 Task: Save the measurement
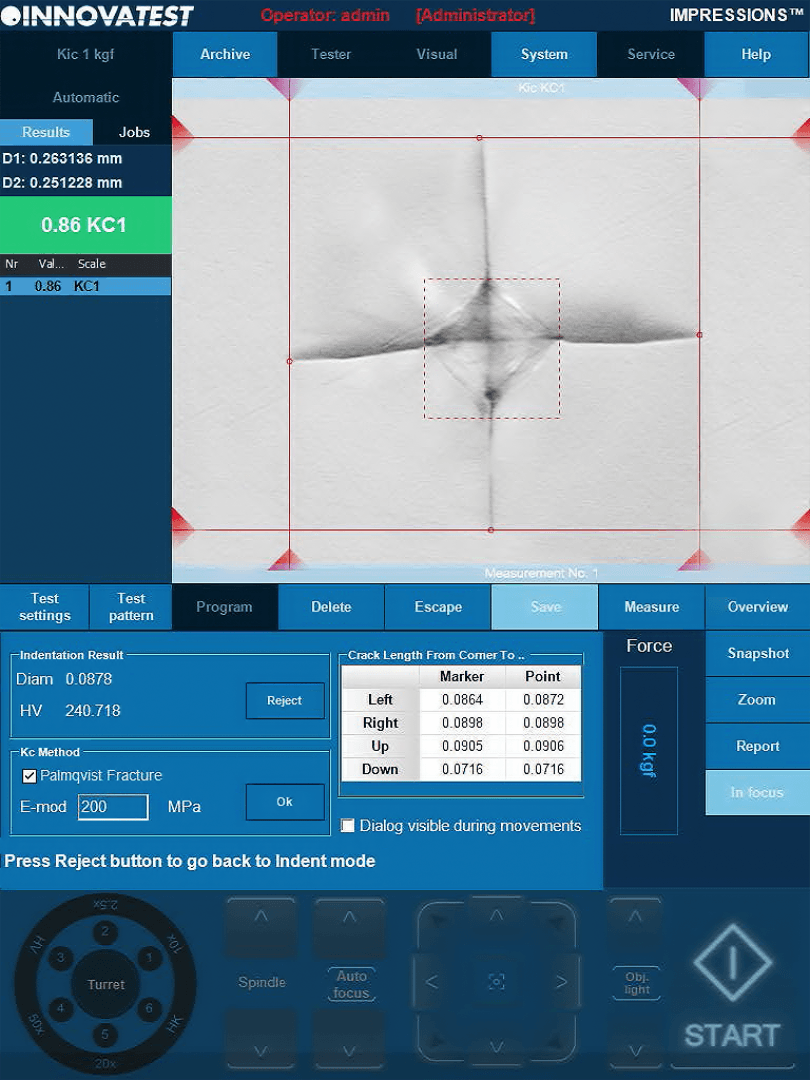tap(545, 607)
